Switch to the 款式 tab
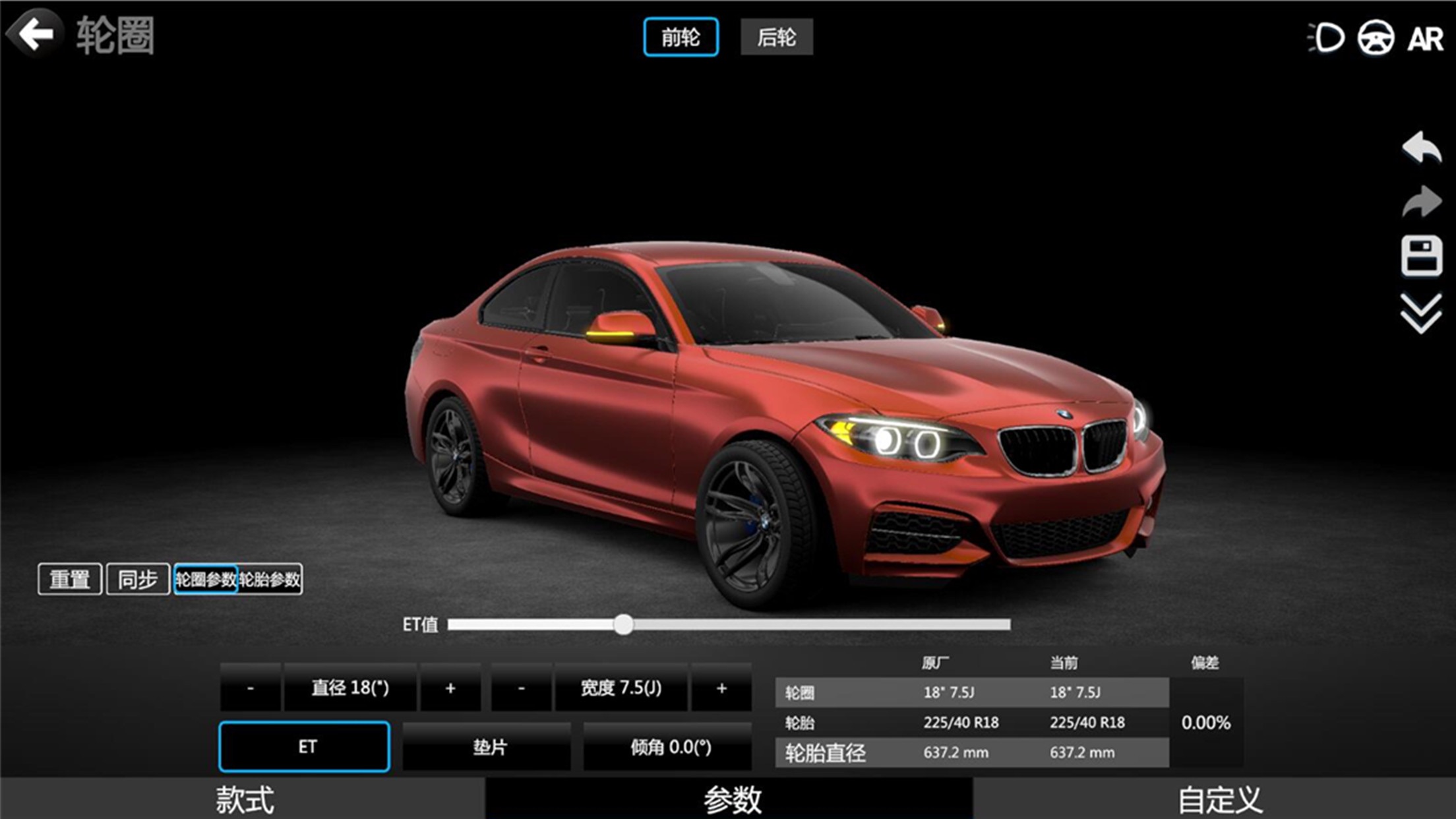The image size is (1456, 819). (245, 799)
